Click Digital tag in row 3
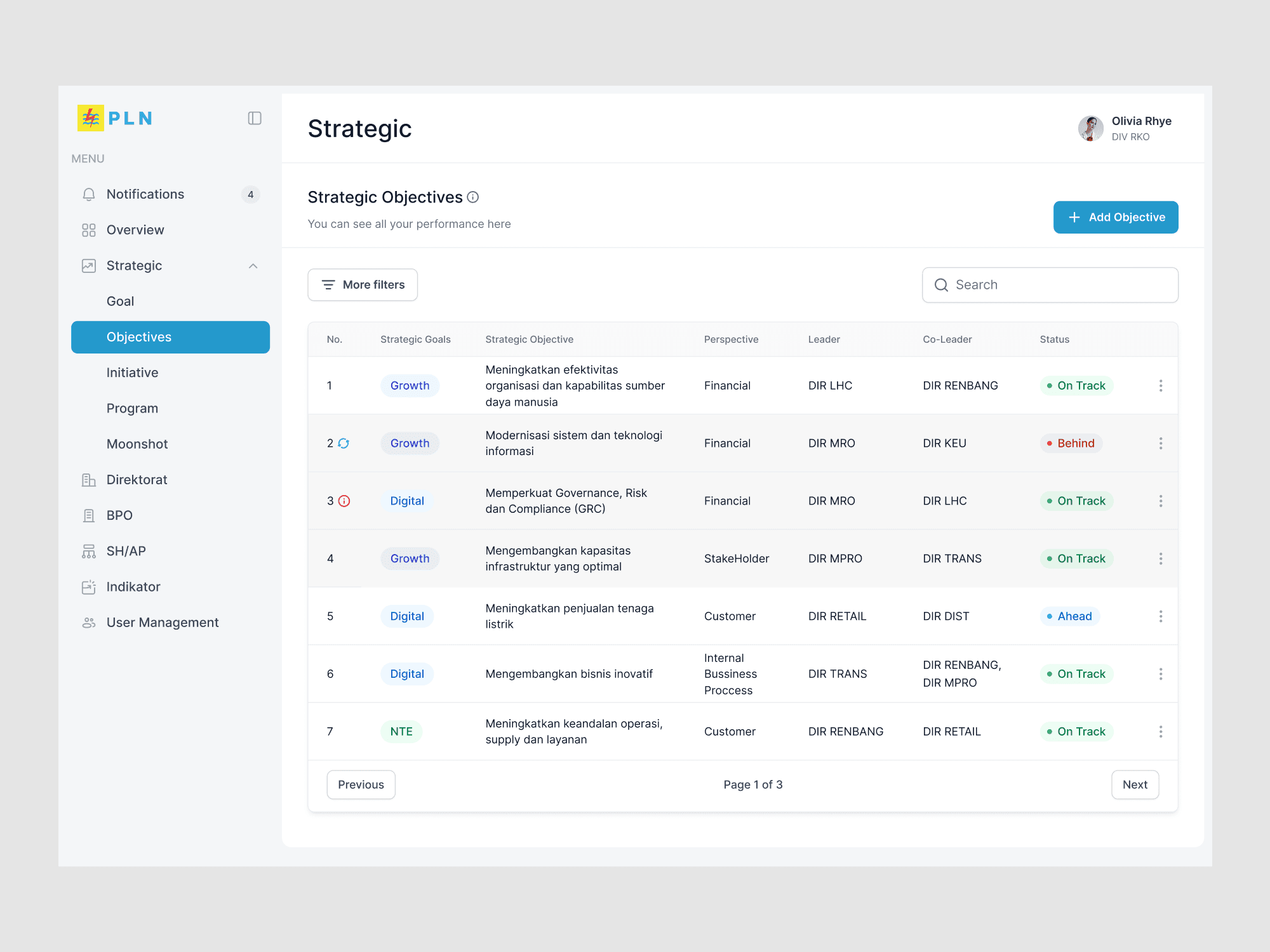 (407, 501)
